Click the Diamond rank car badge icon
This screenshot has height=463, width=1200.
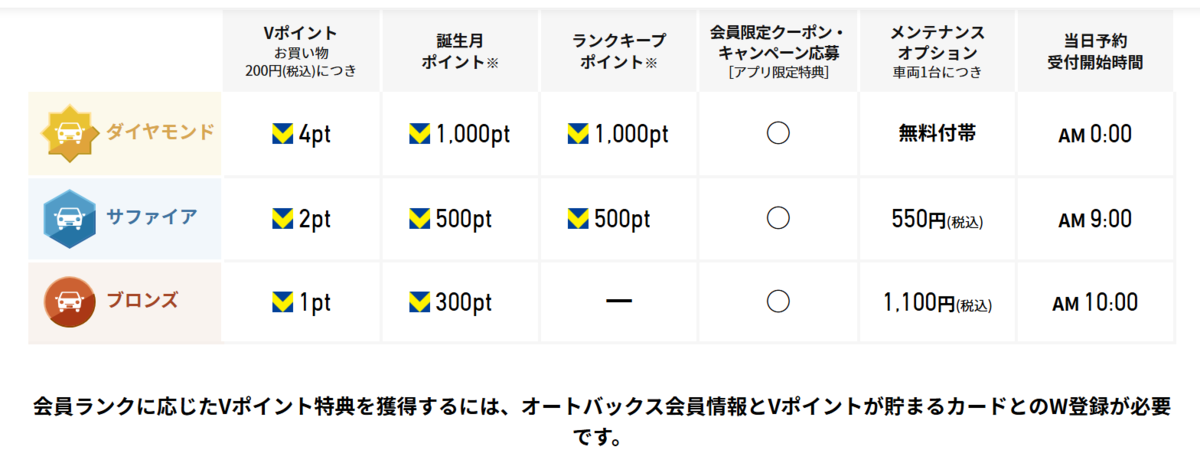point(69,135)
